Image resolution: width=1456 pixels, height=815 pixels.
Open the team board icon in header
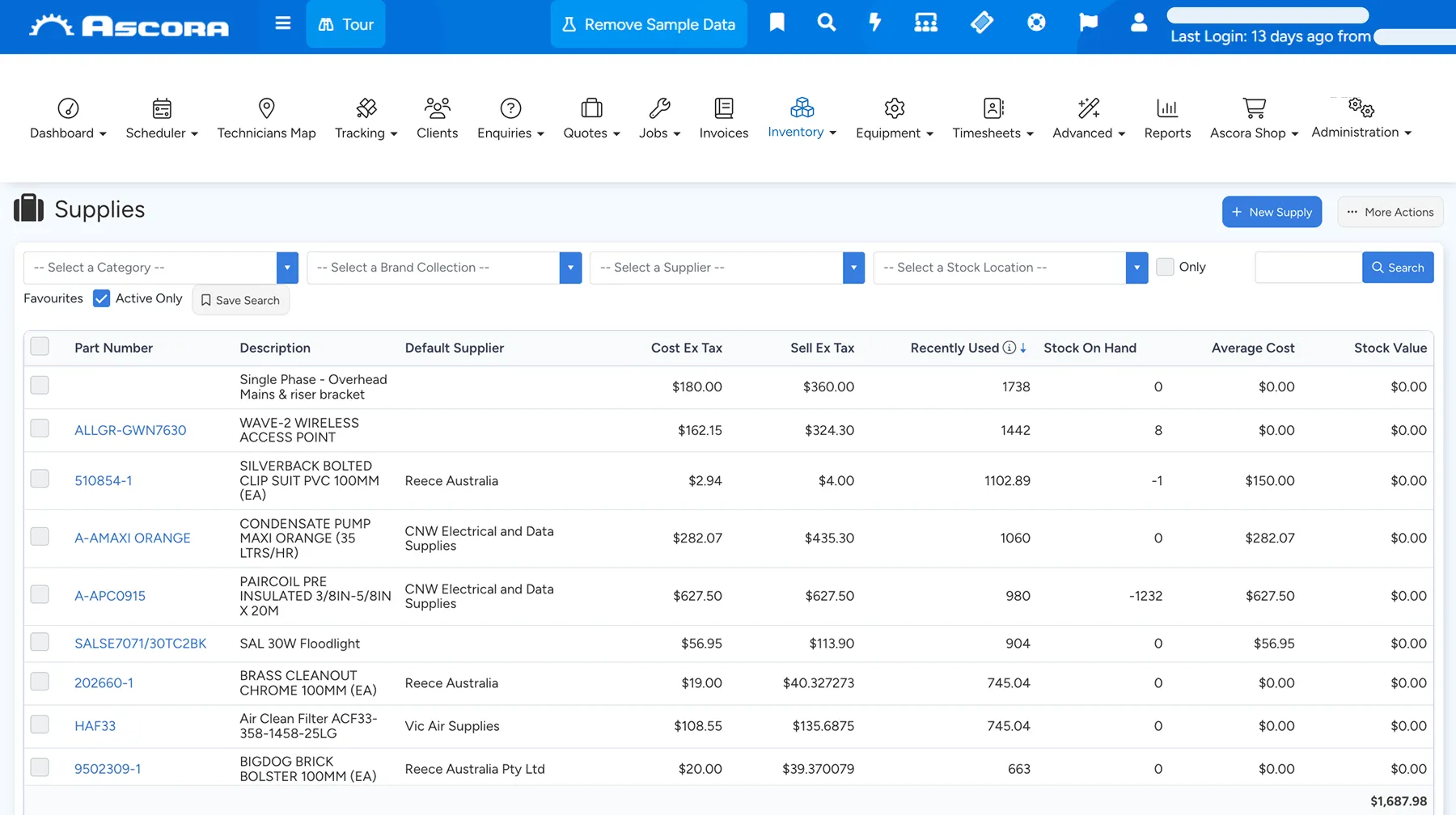(x=925, y=23)
